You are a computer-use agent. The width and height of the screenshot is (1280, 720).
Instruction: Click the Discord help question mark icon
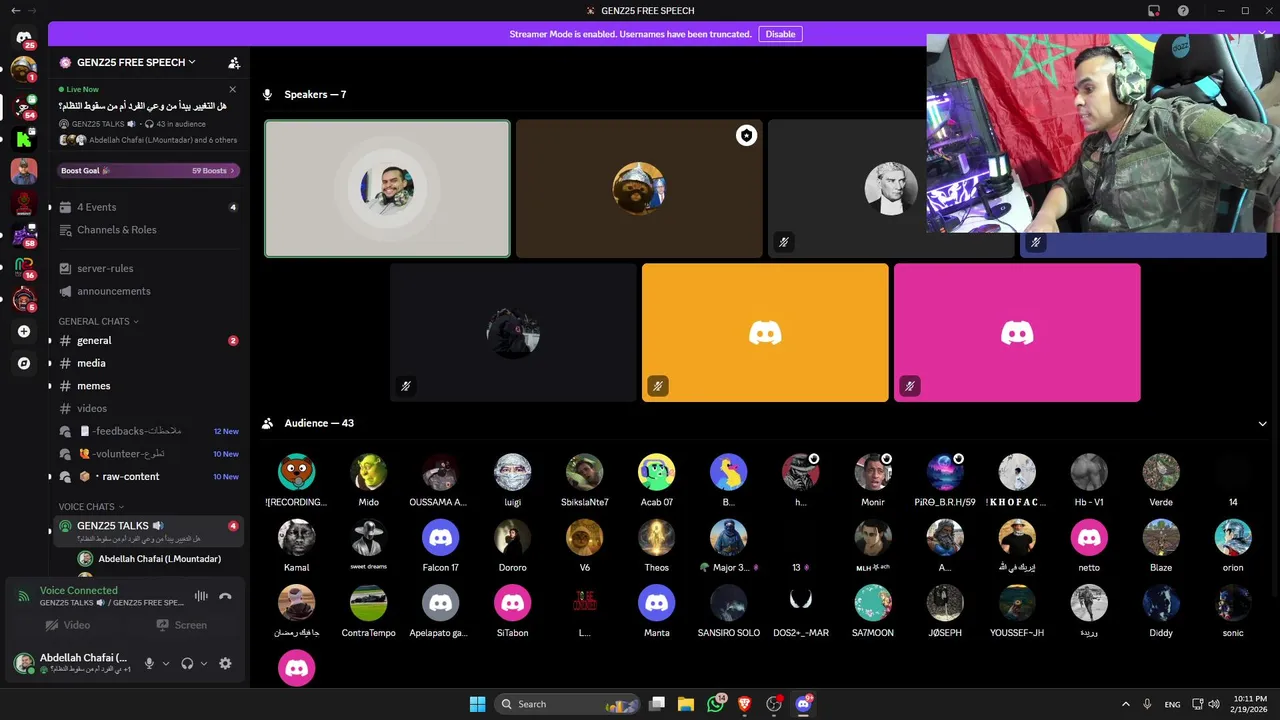point(1183,10)
